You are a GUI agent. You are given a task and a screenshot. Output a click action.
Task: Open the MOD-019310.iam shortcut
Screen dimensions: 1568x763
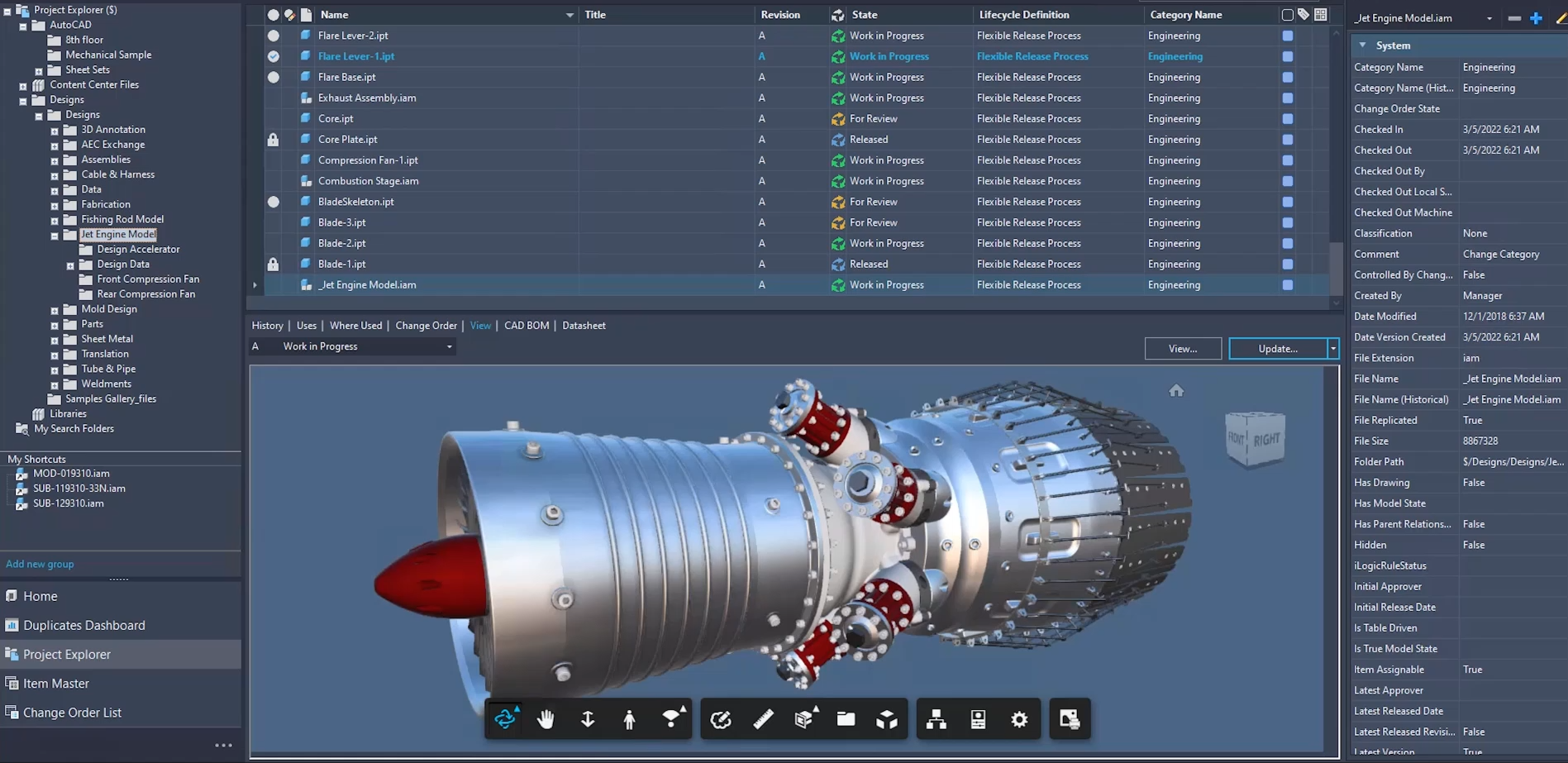click(71, 474)
